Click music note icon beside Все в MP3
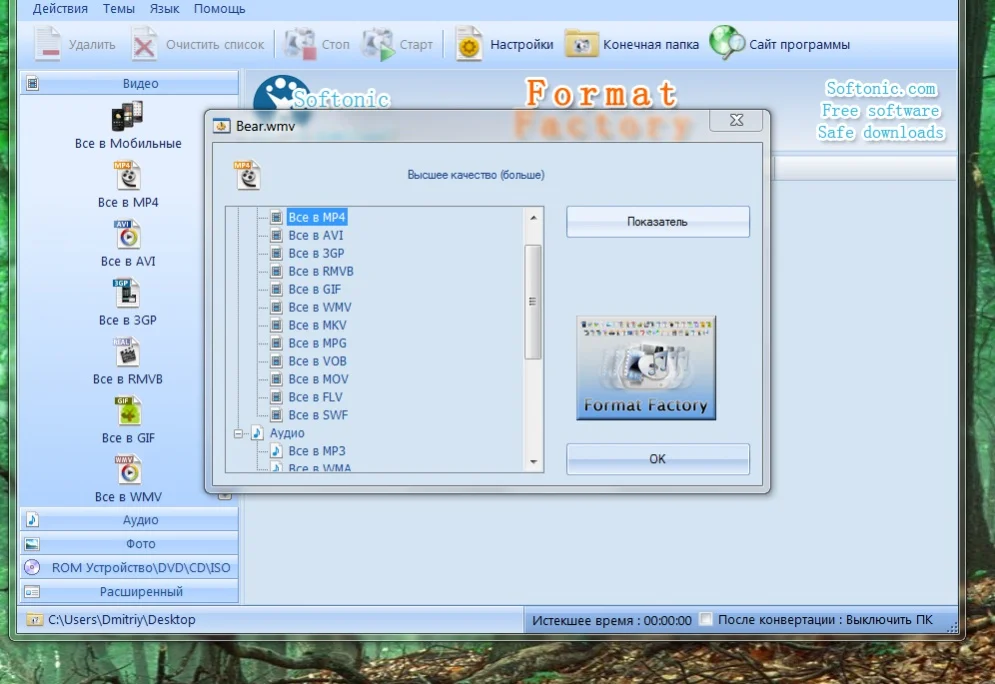This screenshot has width=995, height=684. 276,451
